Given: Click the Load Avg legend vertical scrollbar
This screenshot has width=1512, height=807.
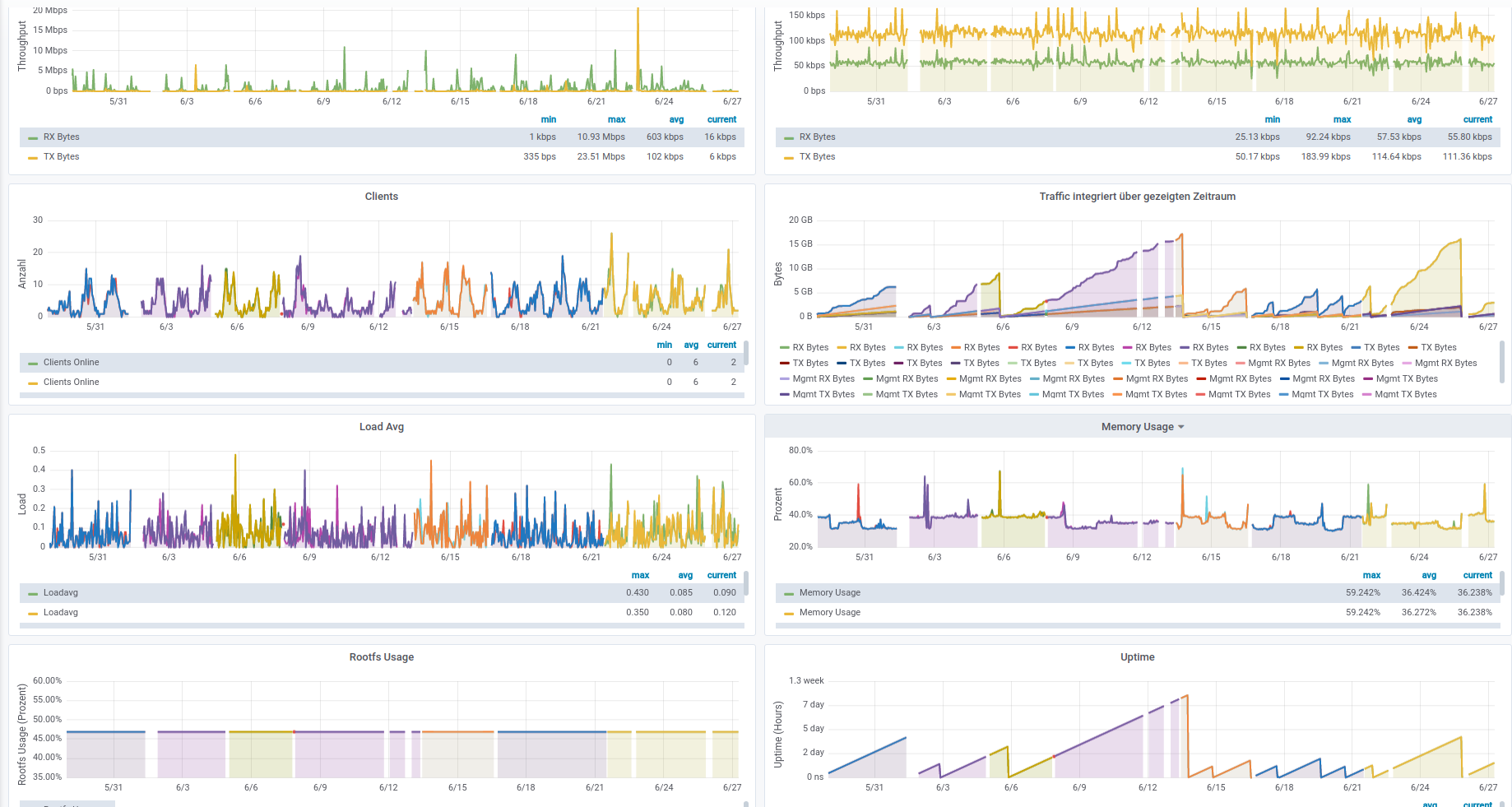Looking at the screenshot, I should point(746,583).
